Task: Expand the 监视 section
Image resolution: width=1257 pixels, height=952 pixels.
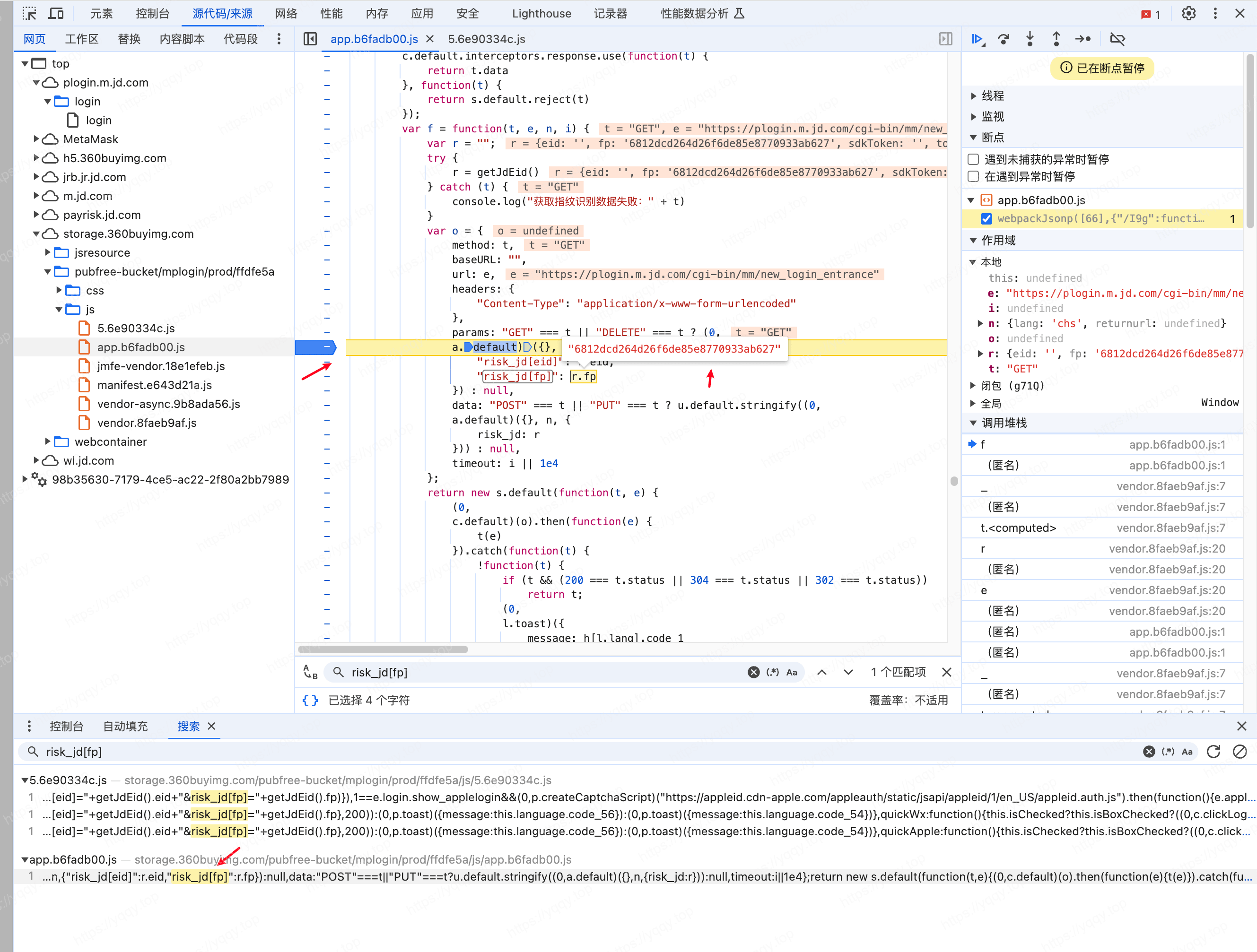Action: pos(973,116)
